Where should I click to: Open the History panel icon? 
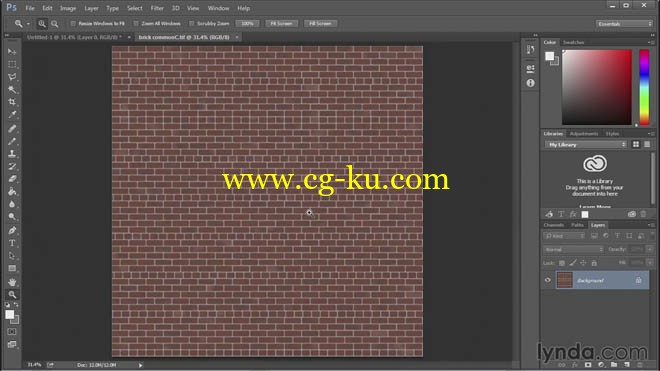click(x=530, y=50)
